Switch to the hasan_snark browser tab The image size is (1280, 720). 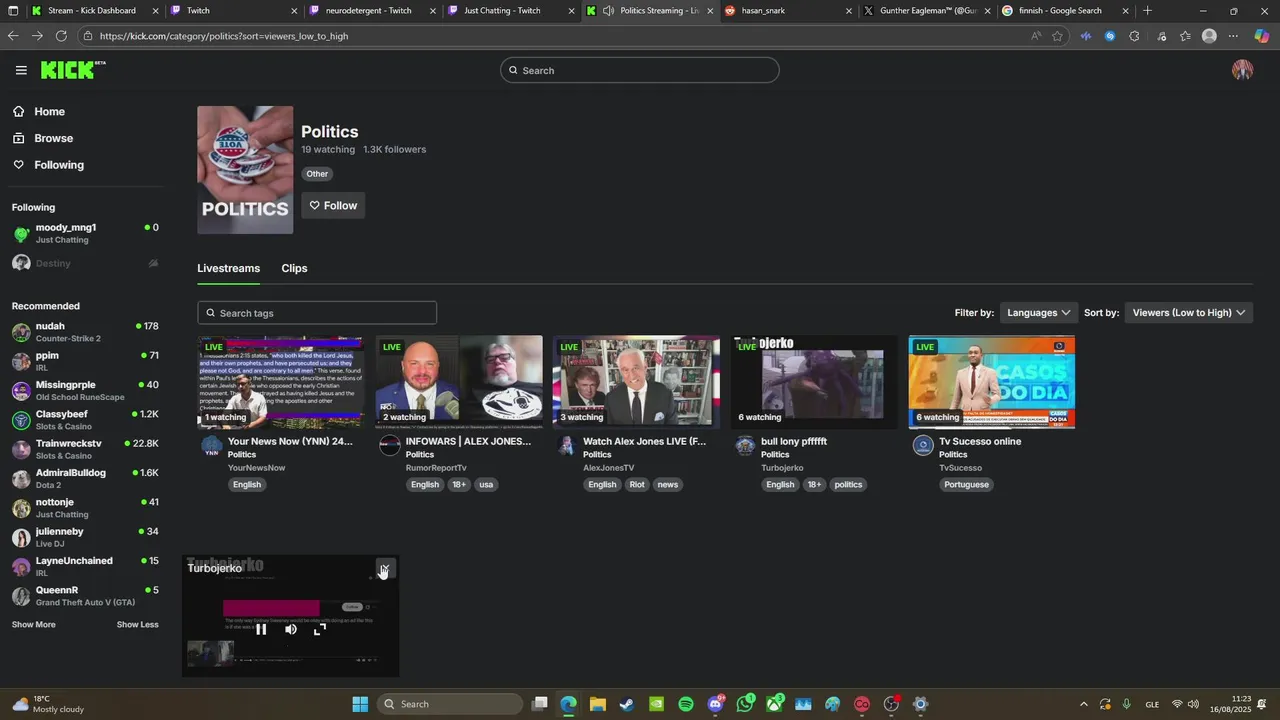coord(787,11)
